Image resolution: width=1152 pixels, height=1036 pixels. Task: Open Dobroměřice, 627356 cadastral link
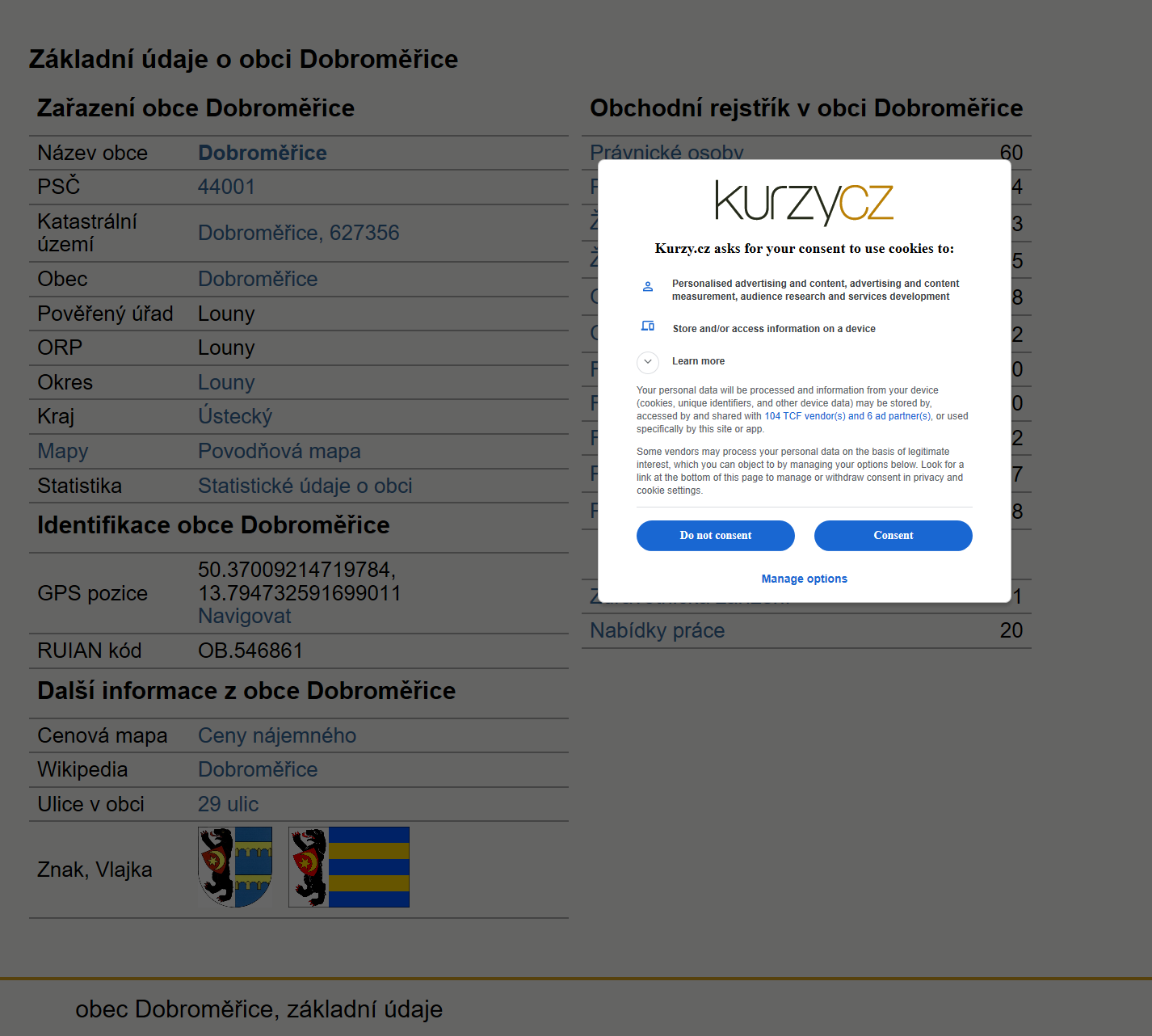[x=298, y=233]
